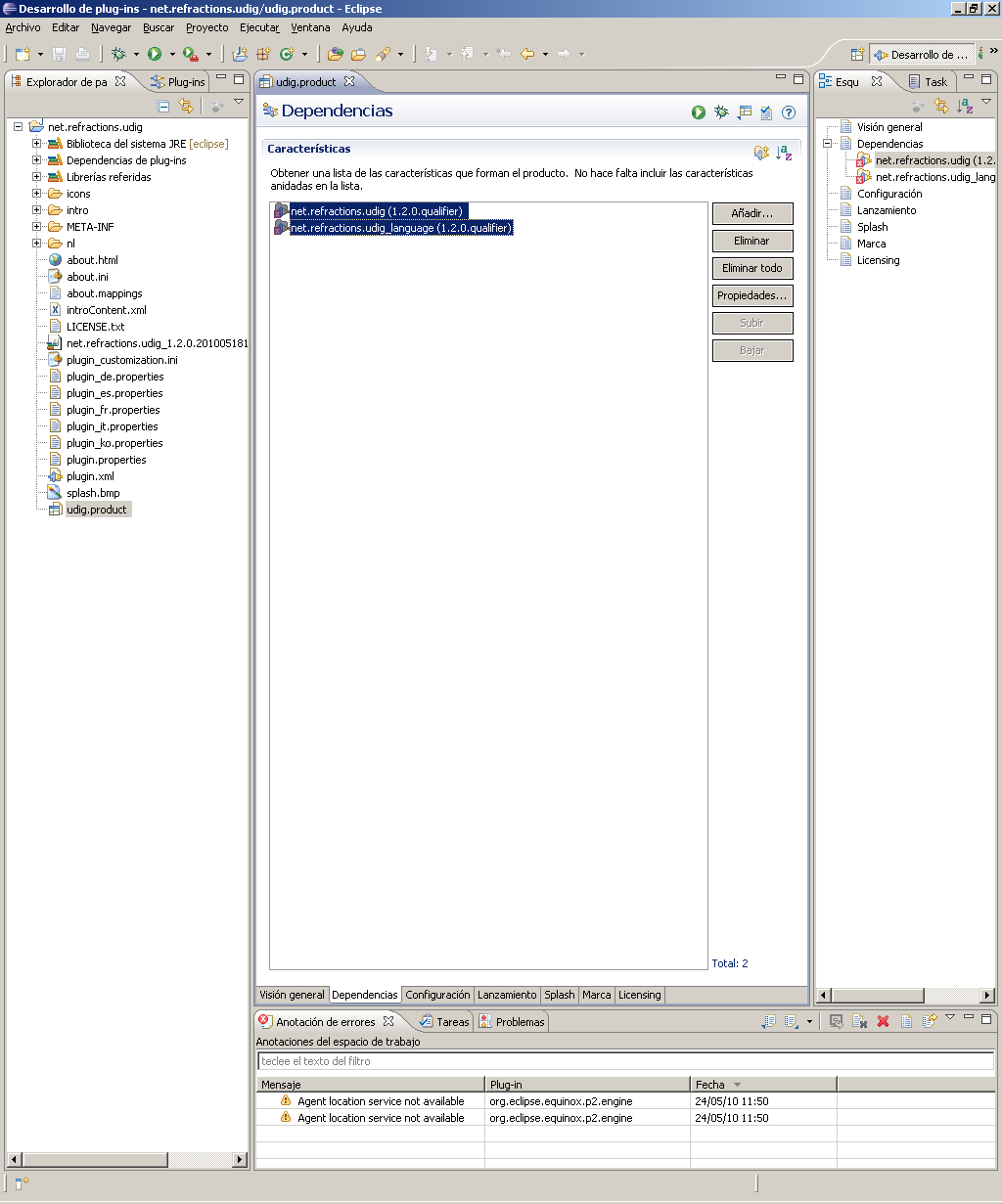Screen dimensions: 1002x1204
Task: Select plugin.xml in the package explorer
Action: coord(90,476)
